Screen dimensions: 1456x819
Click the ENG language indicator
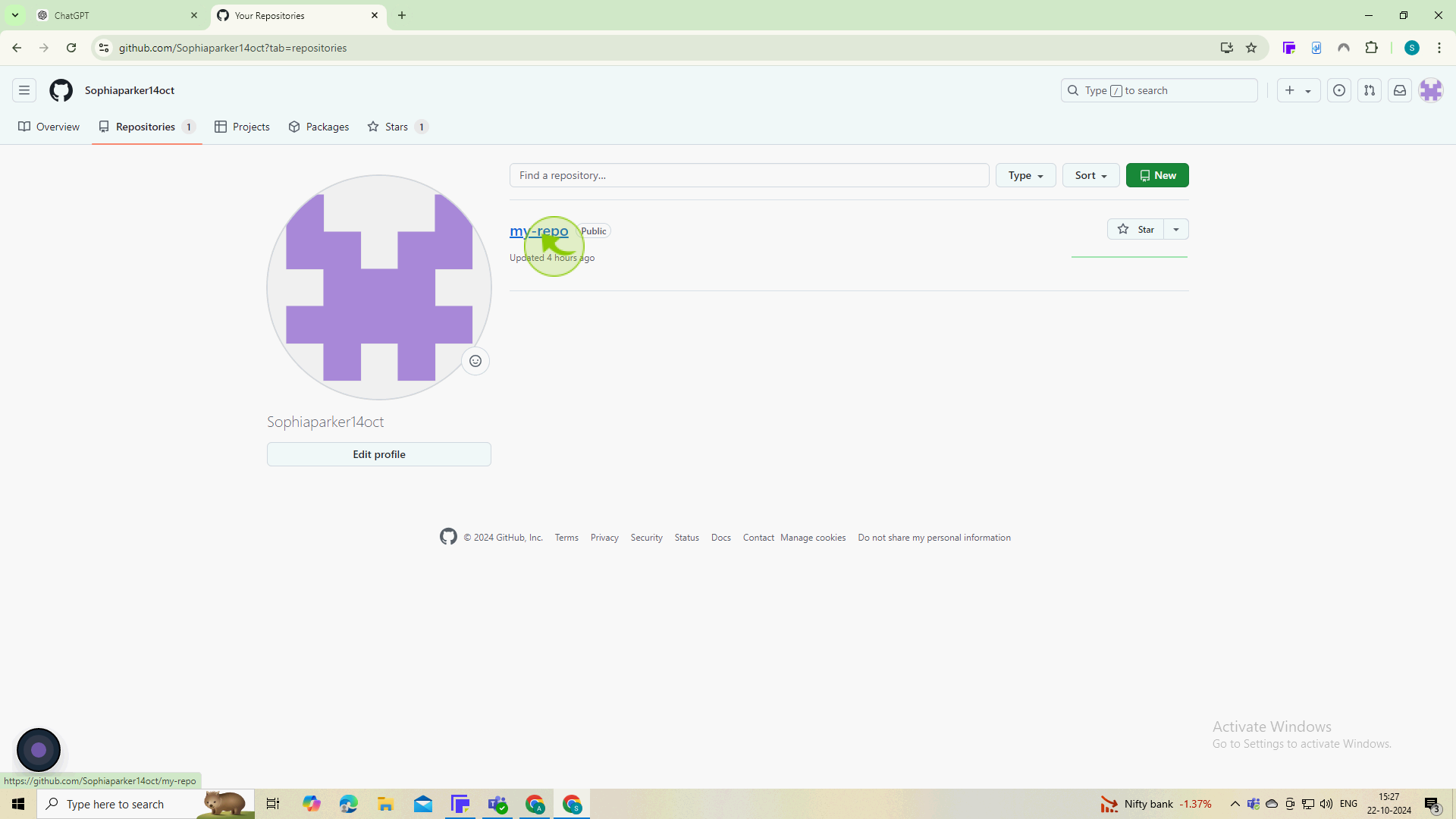click(1348, 804)
